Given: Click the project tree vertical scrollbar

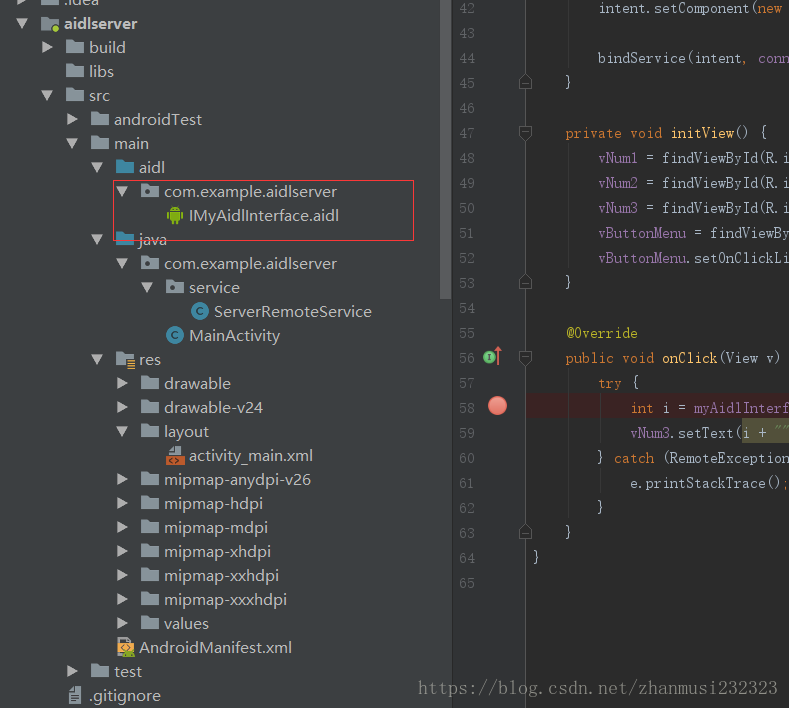Looking at the screenshot, I should [445, 149].
